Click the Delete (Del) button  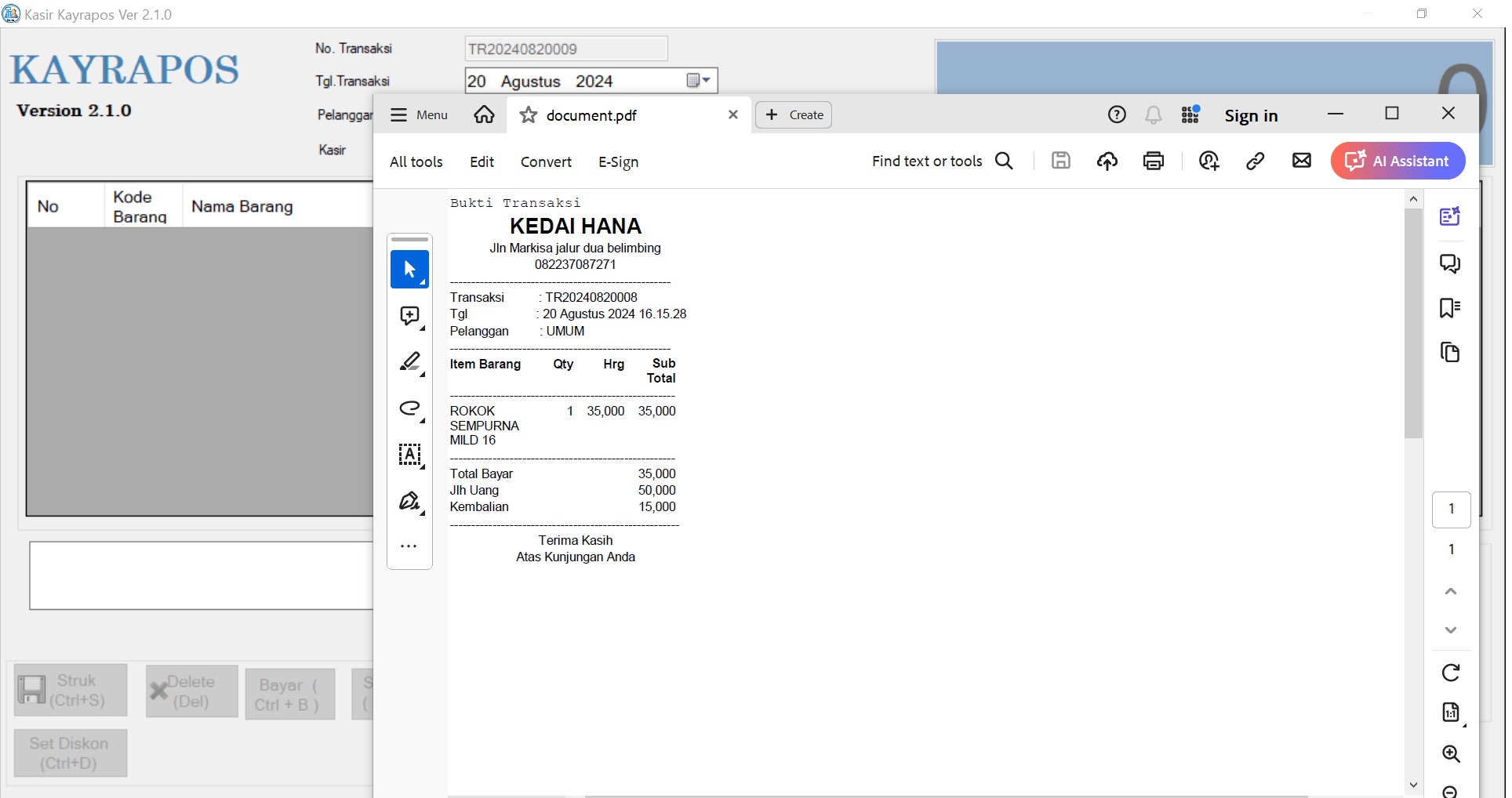pyautogui.click(x=191, y=691)
